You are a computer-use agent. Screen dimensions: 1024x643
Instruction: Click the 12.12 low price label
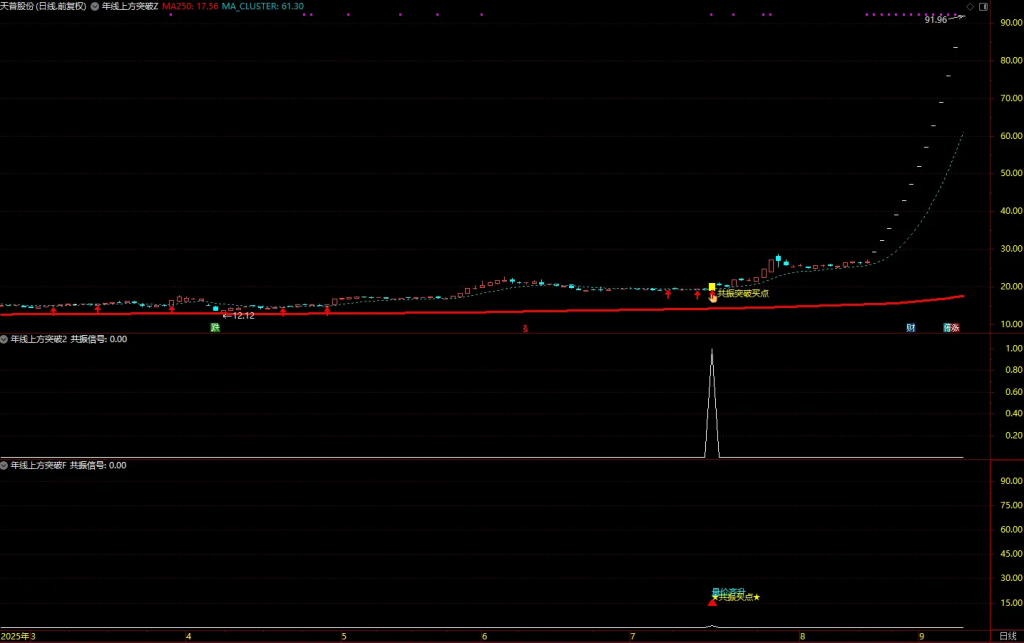tap(243, 315)
